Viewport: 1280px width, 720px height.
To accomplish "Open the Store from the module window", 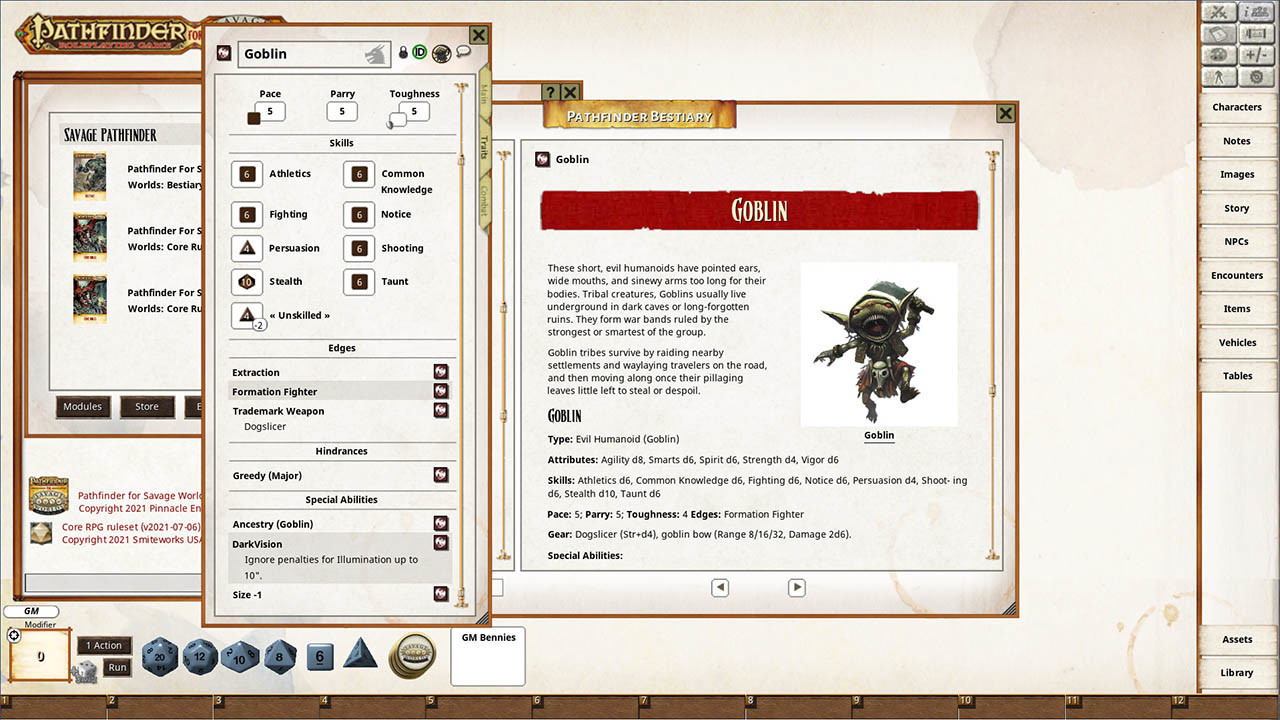I will tap(147, 407).
